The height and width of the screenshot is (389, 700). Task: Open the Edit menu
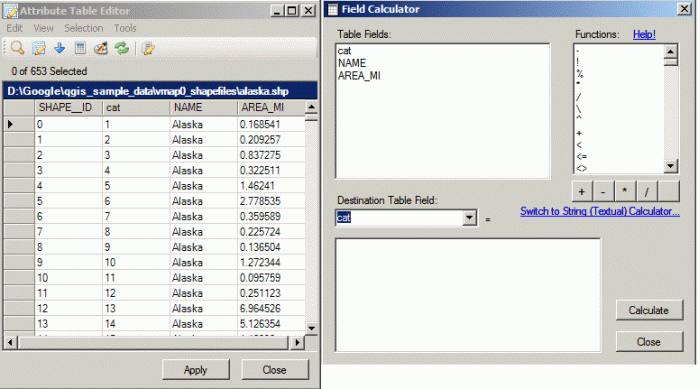coord(14,28)
